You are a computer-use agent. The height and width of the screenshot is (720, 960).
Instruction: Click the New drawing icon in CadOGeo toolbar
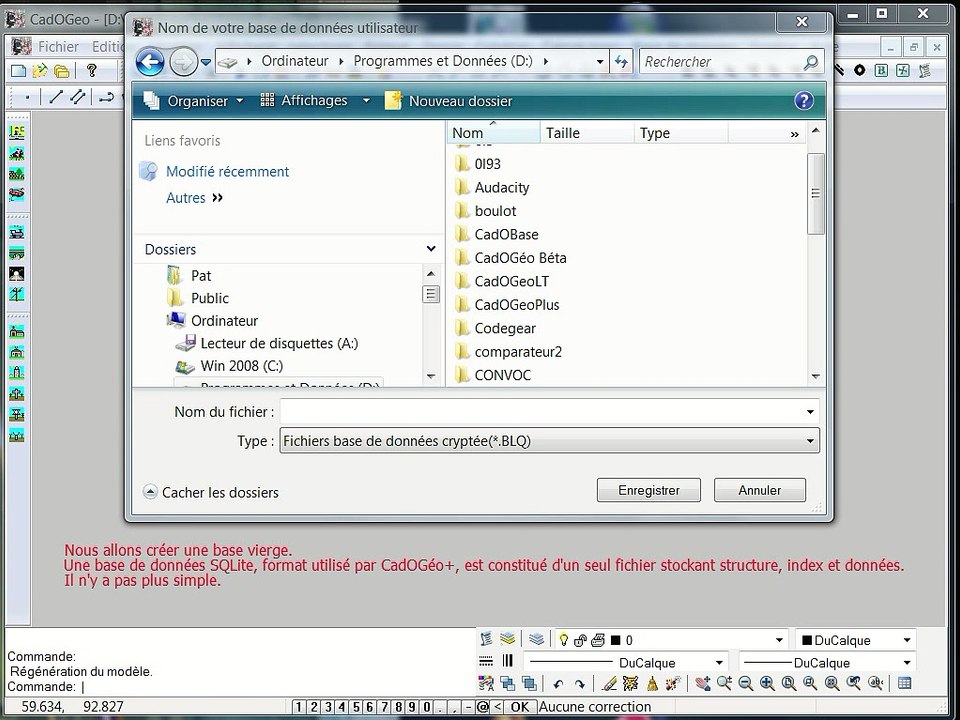click(x=18, y=70)
